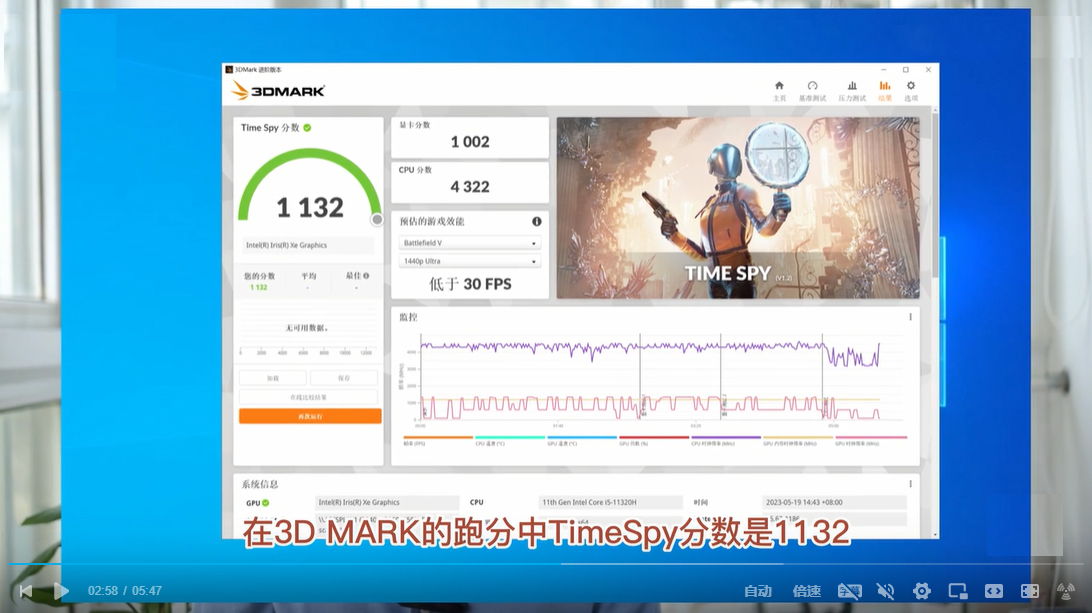The height and width of the screenshot is (613, 1092).
Task: Open the Stress Test (压力测试) tab
Action: coord(852,91)
